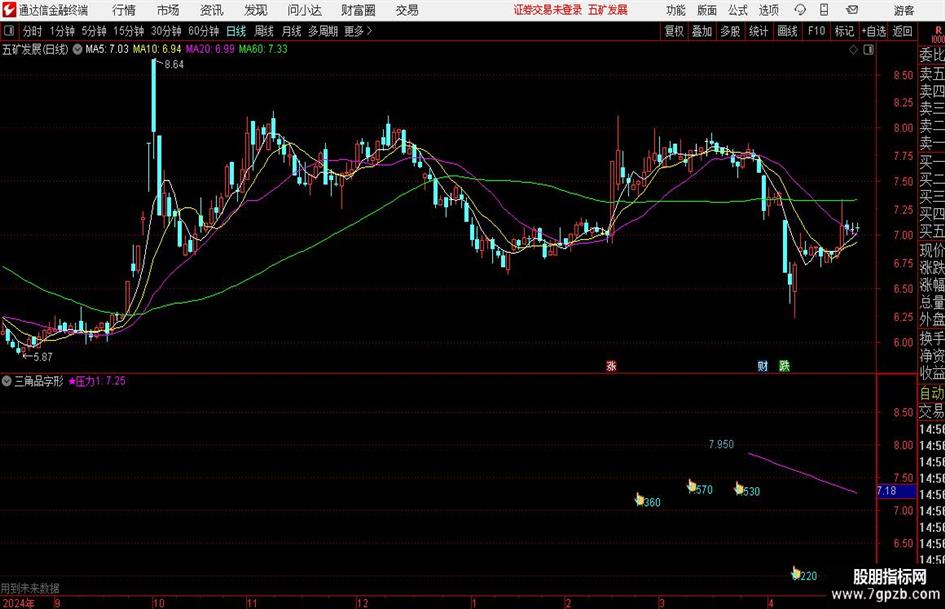
Task: Click the hand pointer icon at 530
Action: click(739, 488)
